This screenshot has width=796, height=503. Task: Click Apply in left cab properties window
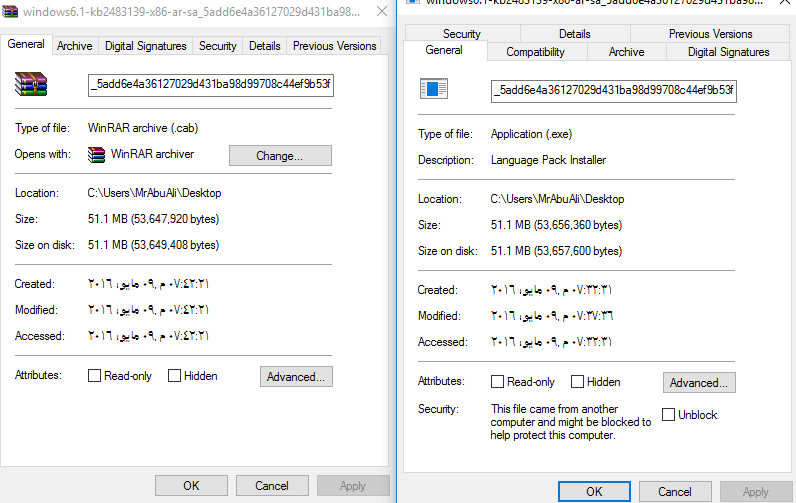(353, 486)
